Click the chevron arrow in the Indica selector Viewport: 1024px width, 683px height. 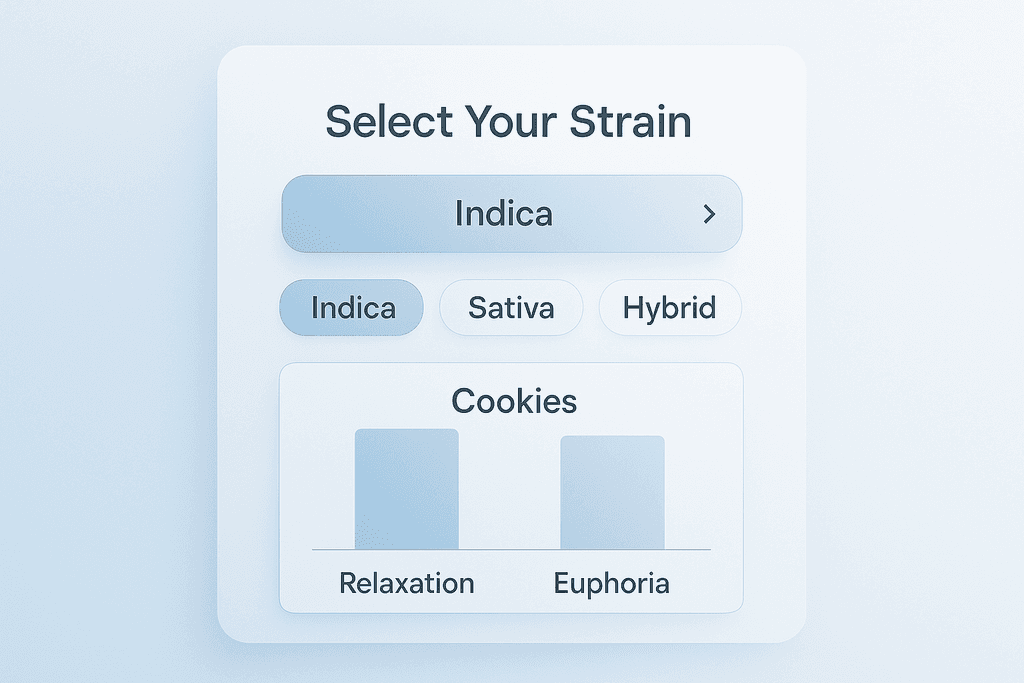click(709, 214)
